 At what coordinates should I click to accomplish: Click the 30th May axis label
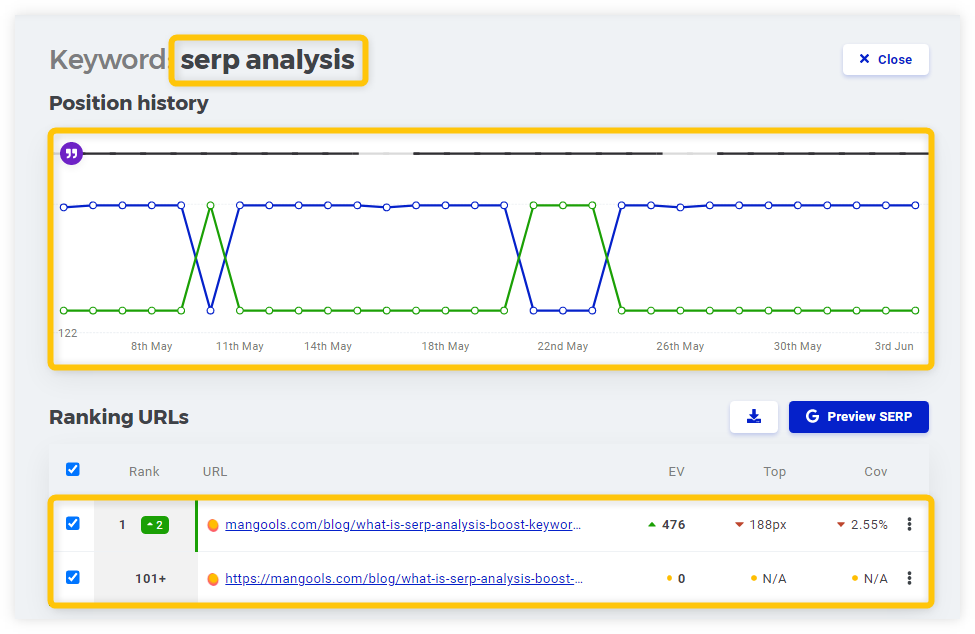798,346
